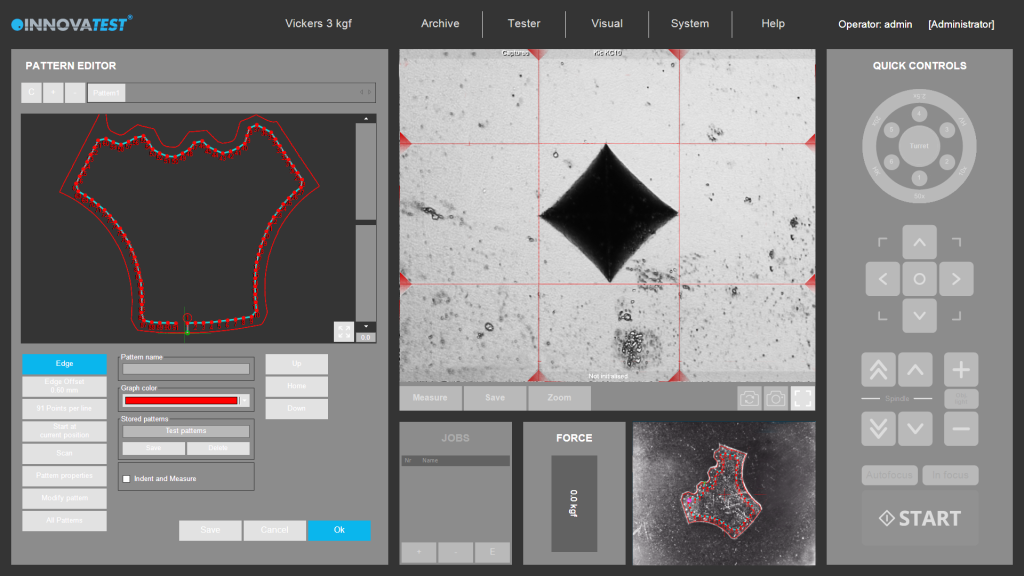Open the System menu

(690, 24)
